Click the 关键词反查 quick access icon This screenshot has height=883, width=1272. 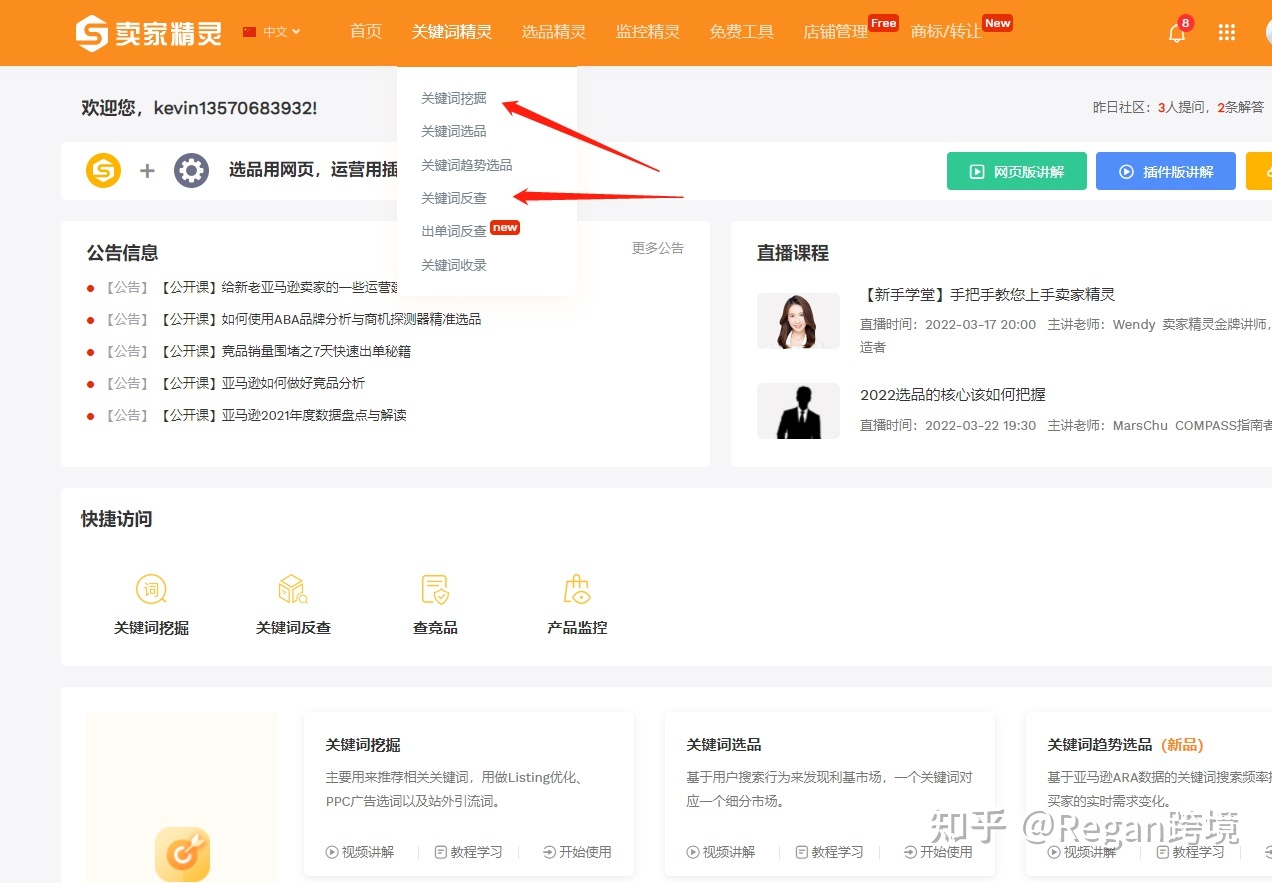pyautogui.click(x=293, y=590)
